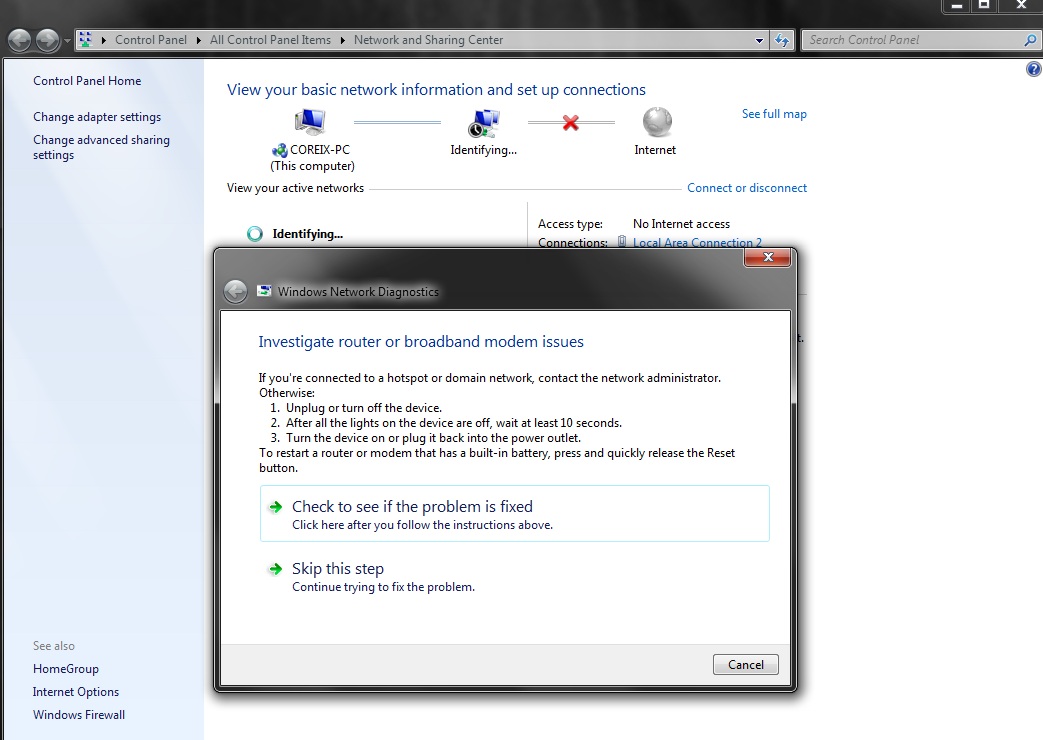1043x740 pixels.
Task: Click Back arrow in Network Diagnostics dialog
Action: pos(235,291)
